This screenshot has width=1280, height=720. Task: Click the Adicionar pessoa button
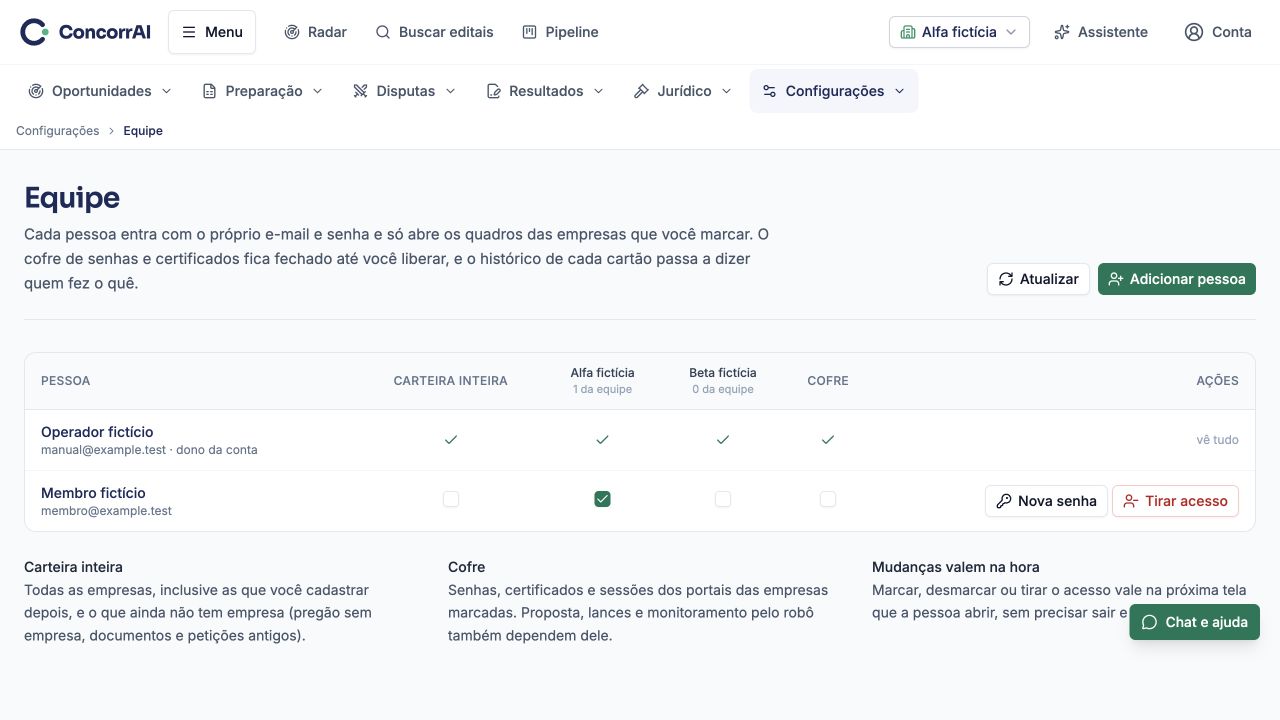1177,279
